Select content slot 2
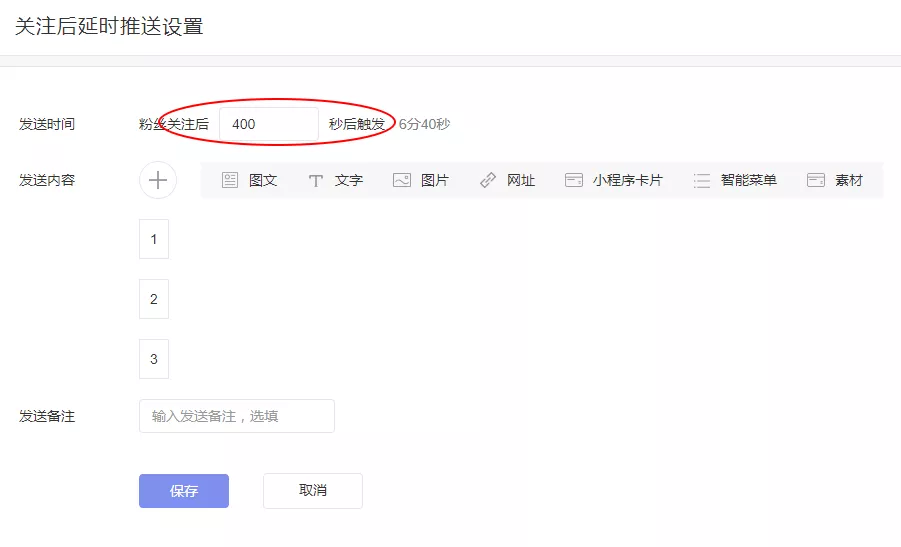This screenshot has width=901, height=547. point(154,299)
